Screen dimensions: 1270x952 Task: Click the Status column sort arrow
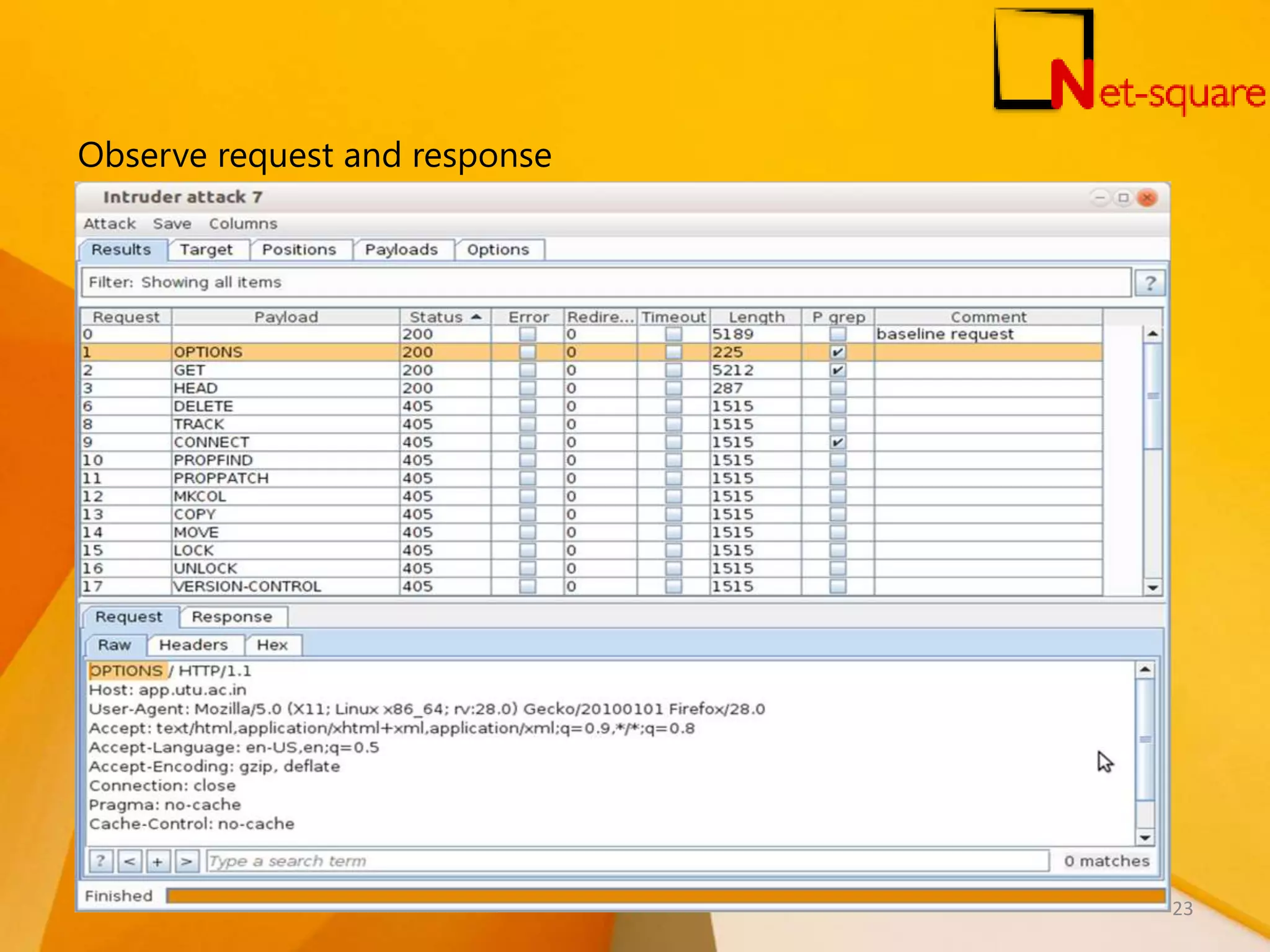pos(476,317)
